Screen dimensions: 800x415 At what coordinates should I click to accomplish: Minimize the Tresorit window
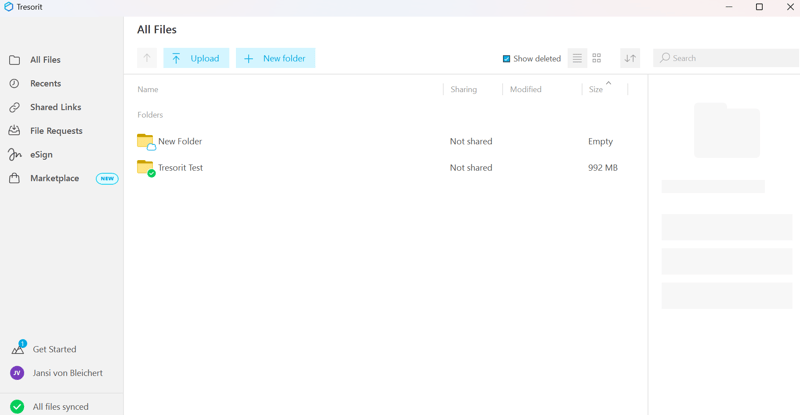pos(729,7)
